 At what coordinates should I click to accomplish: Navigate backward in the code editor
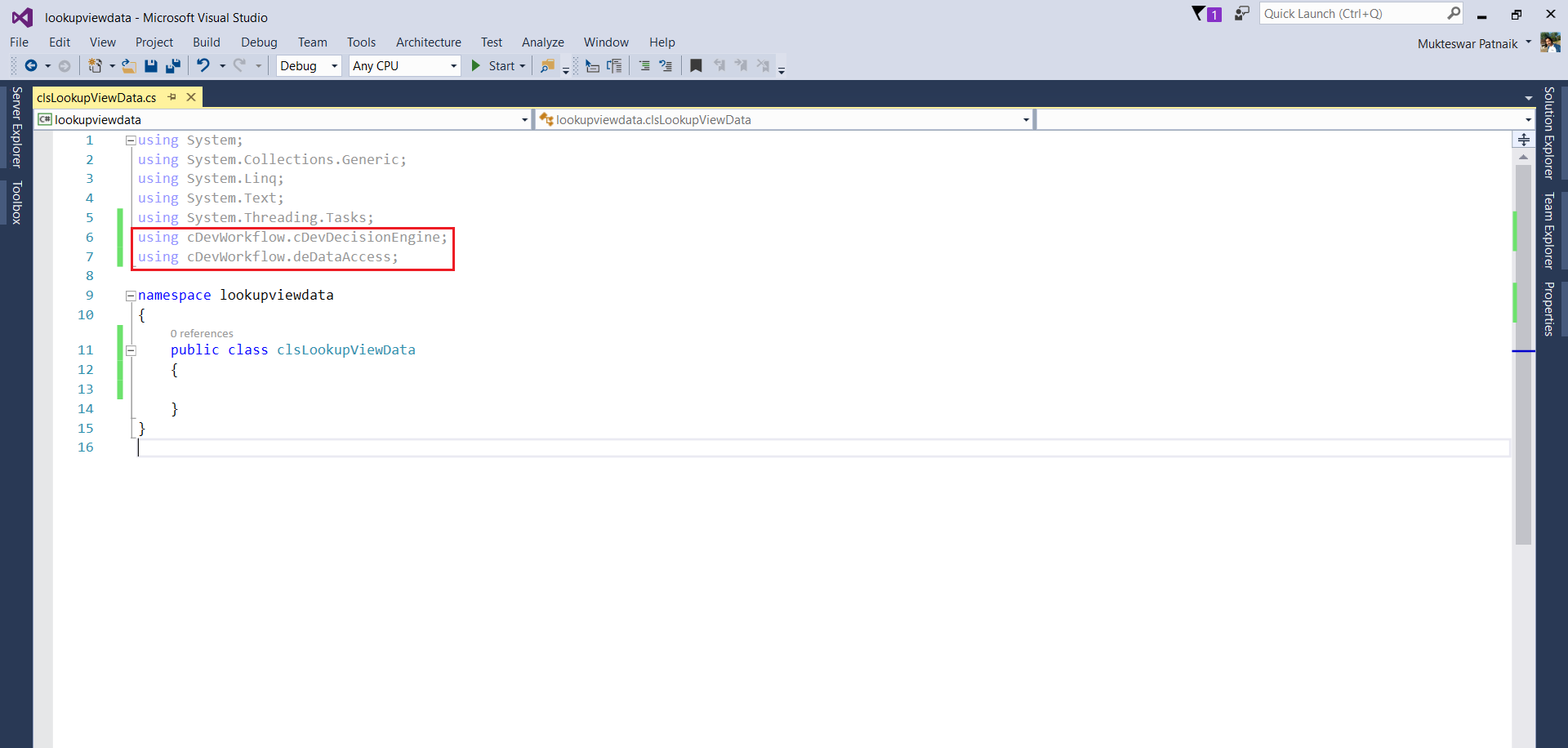(33, 65)
